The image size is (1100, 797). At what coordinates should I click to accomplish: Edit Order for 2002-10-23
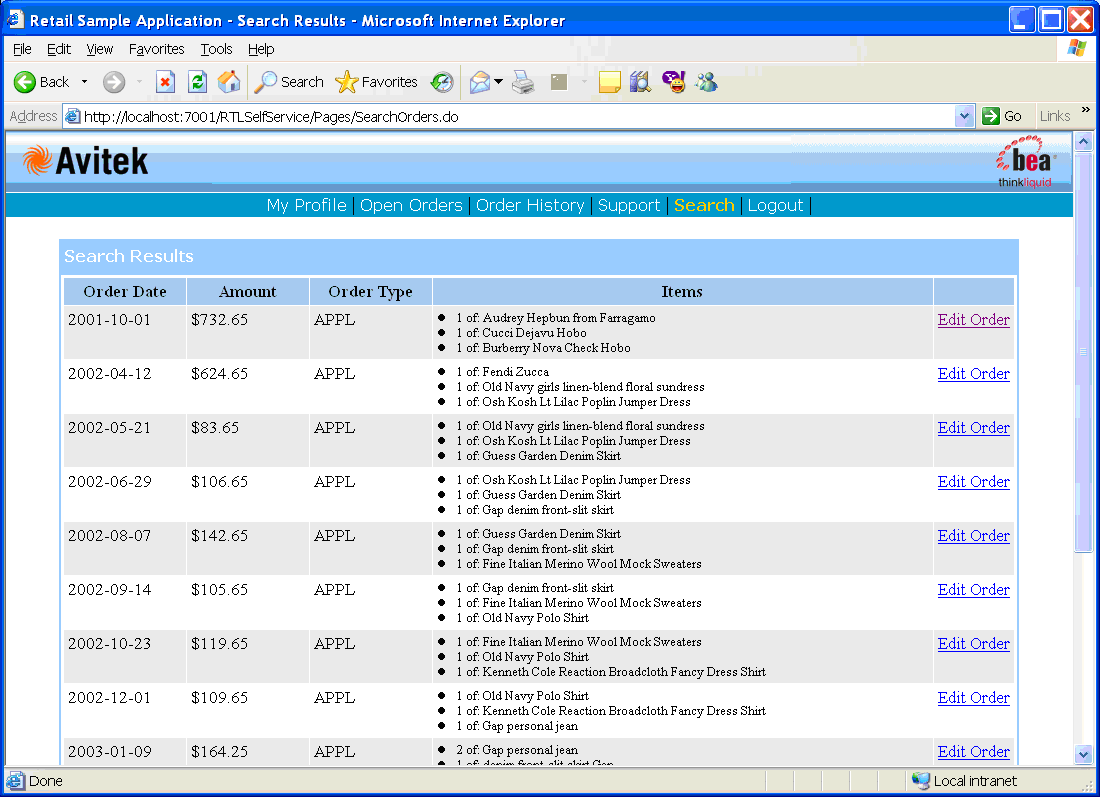click(x=974, y=644)
